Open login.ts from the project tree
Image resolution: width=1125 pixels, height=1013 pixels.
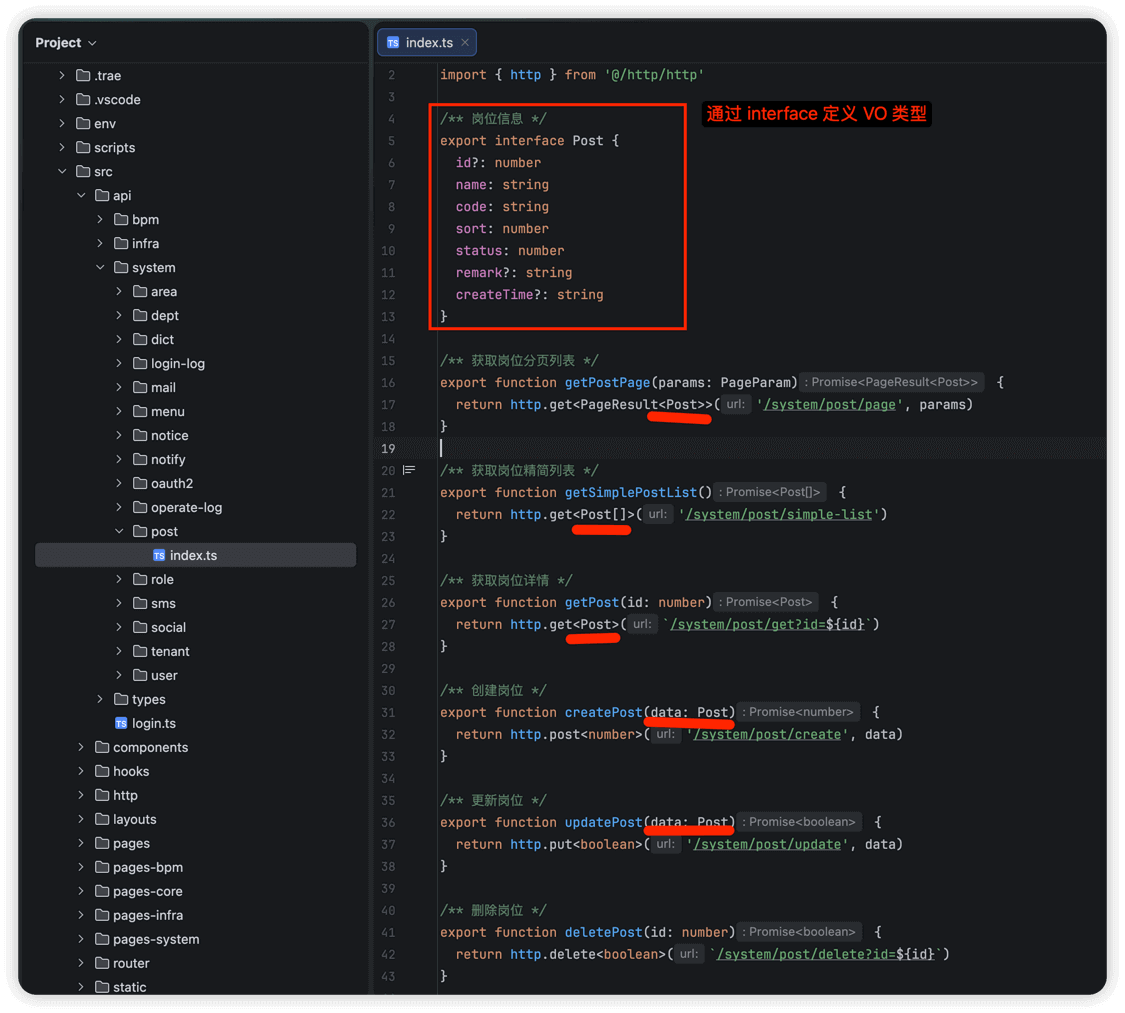[154, 723]
